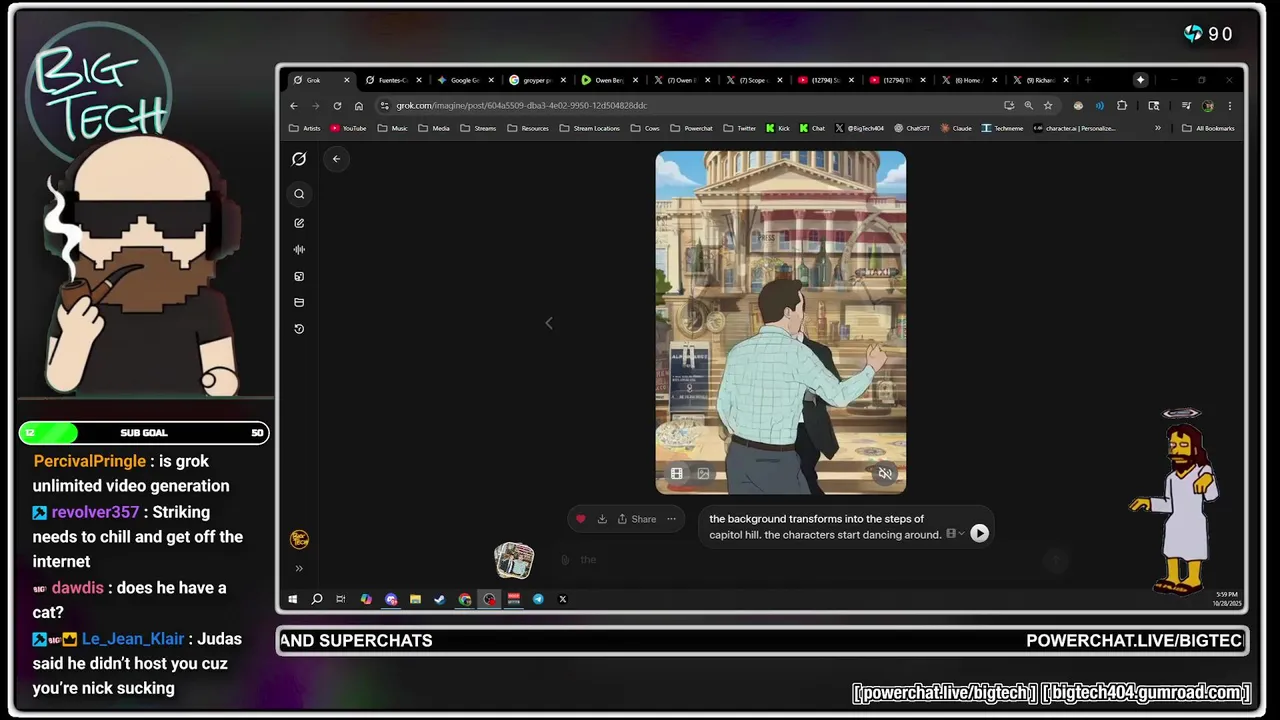
Task: Switch to video view icon on the media
Action: pos(677,474)
